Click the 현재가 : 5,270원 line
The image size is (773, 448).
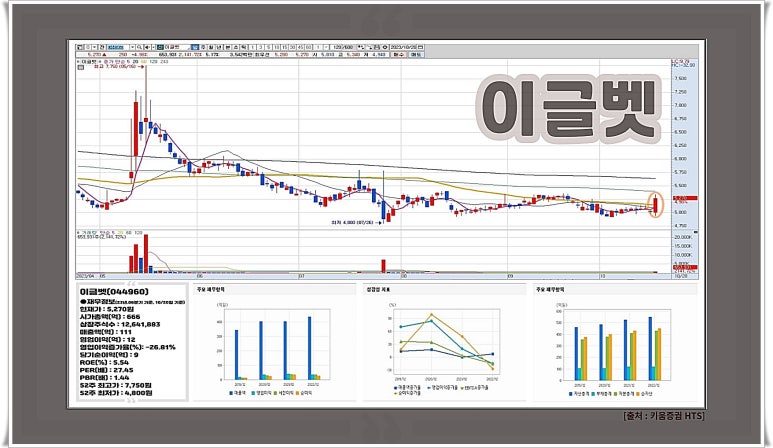coord(106,309)
